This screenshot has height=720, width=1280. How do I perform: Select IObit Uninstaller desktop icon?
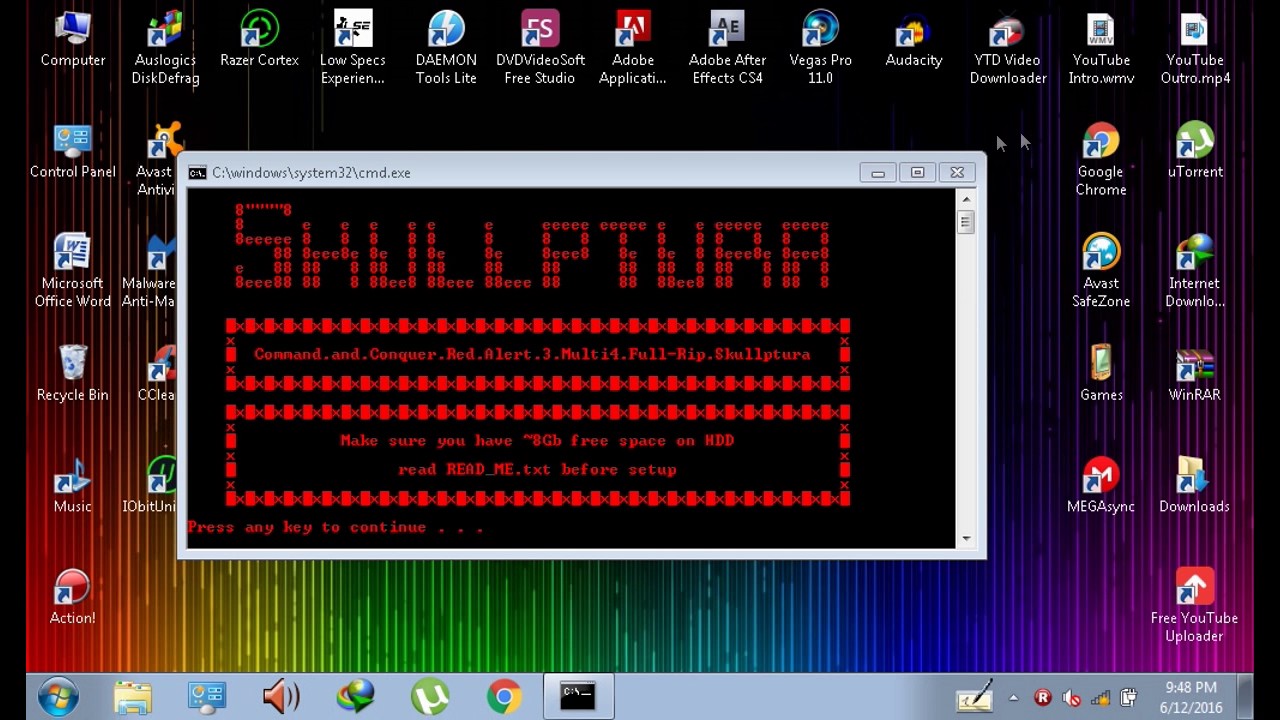click(x=151, y=486)
